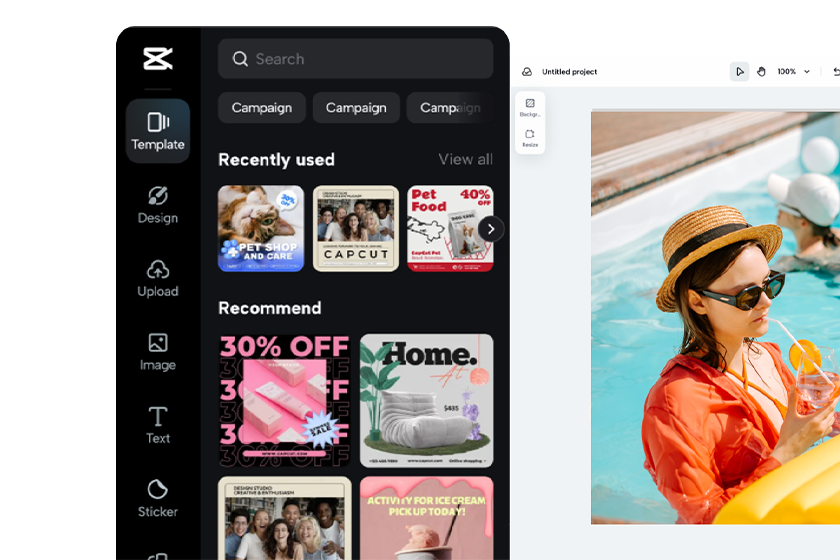This screenshot has height=560, width=840.
Task: Click the template Search field
Action: pos(355,59)
